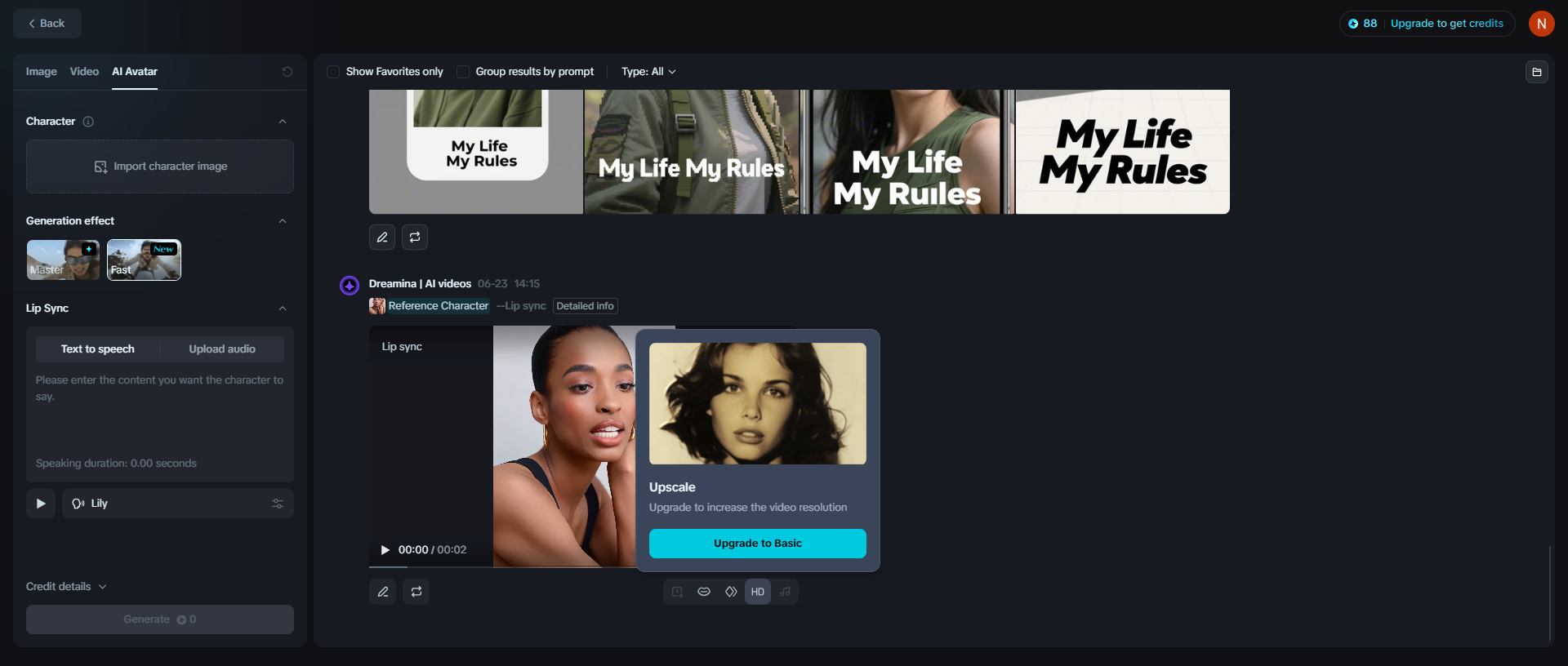Image resolution: width=1568 pixels, height=666 pixels.
Task: Switch to the Image tab
Action: tap(41, 72)
